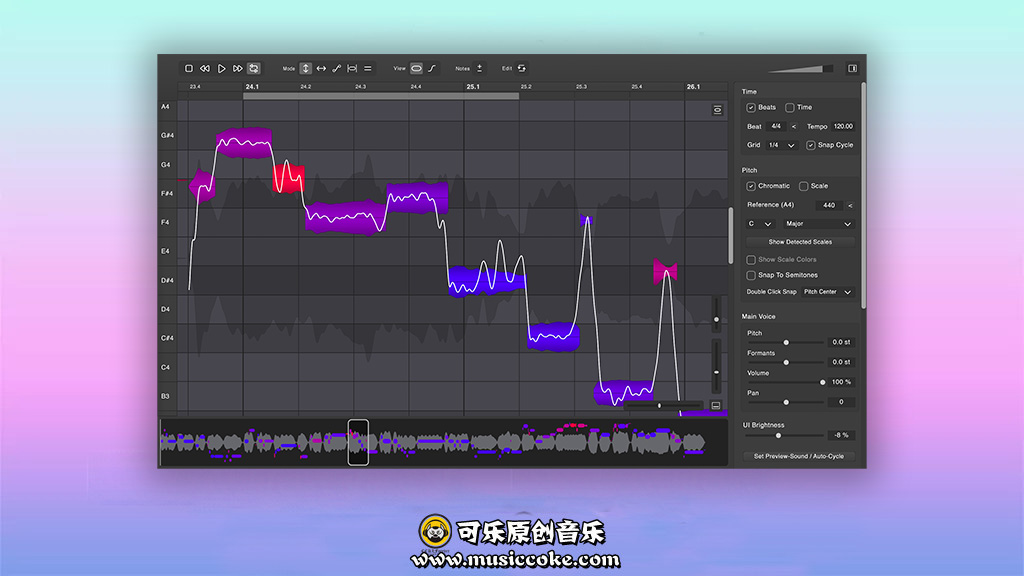
Task: Choose the pitch curve view icon
Action: [432, 68]
